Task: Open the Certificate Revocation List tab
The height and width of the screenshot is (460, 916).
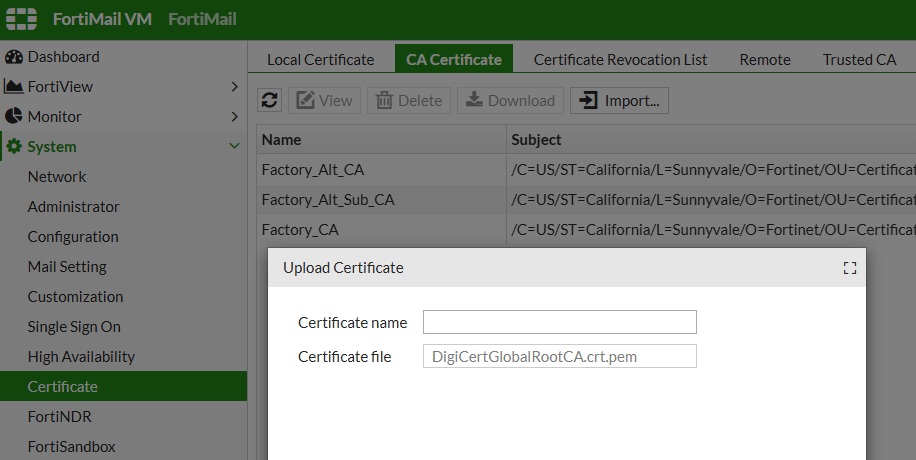Action: [620, 60]
